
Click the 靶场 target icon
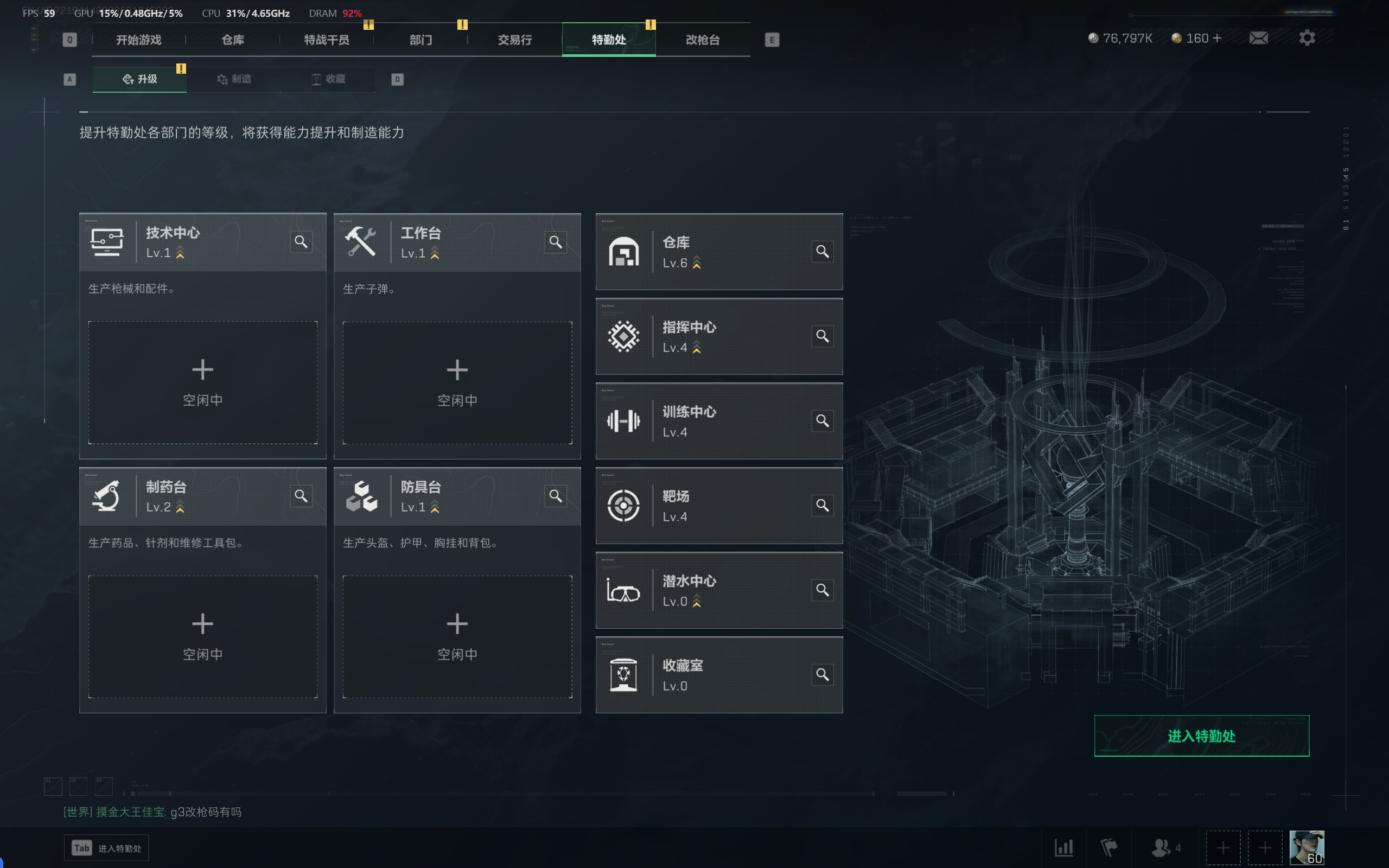click(x=623, y=506)
